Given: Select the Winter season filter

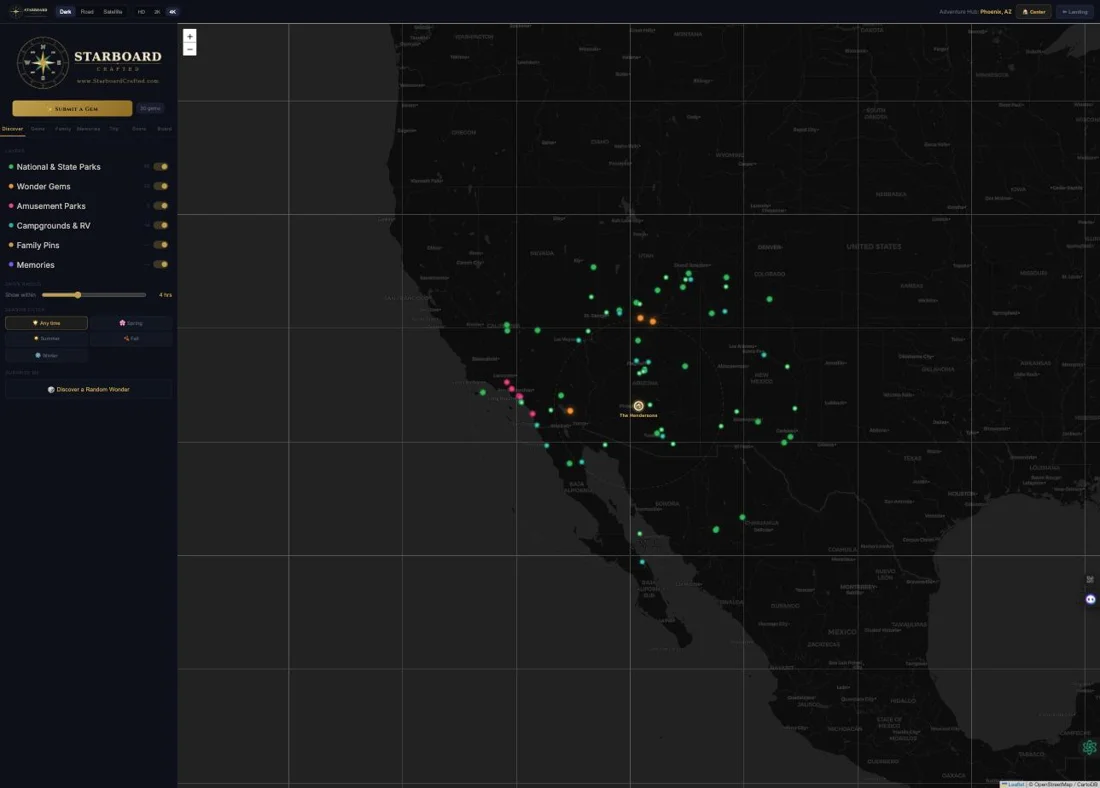Looking at the screenshot, I should click(x=46, y=356).
